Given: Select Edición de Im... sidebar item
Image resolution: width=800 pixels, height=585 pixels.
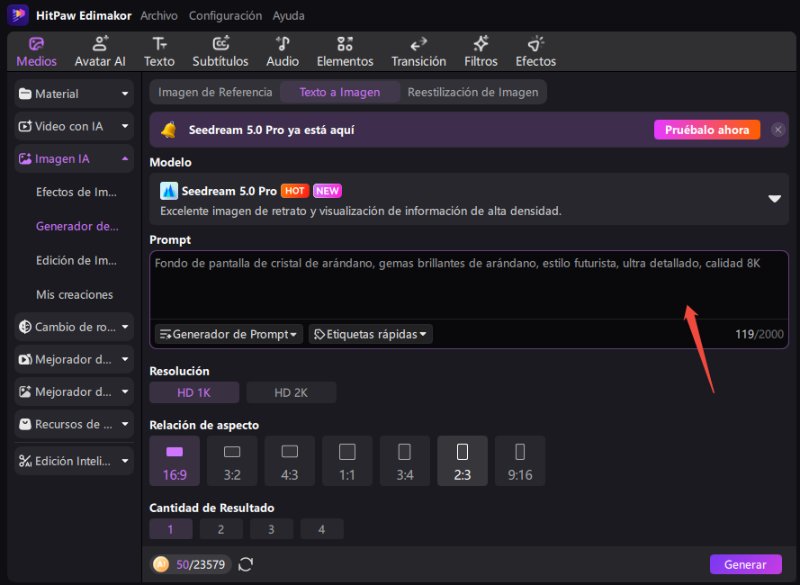Looking at the screenshot, I should click(x=77, y=260).
